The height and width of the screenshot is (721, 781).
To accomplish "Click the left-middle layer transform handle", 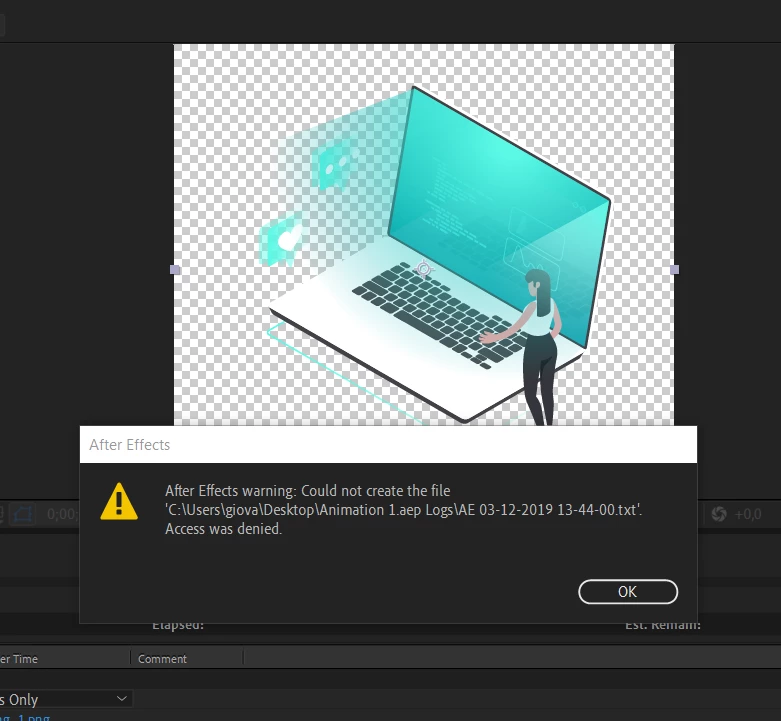I will click(175, 269).
